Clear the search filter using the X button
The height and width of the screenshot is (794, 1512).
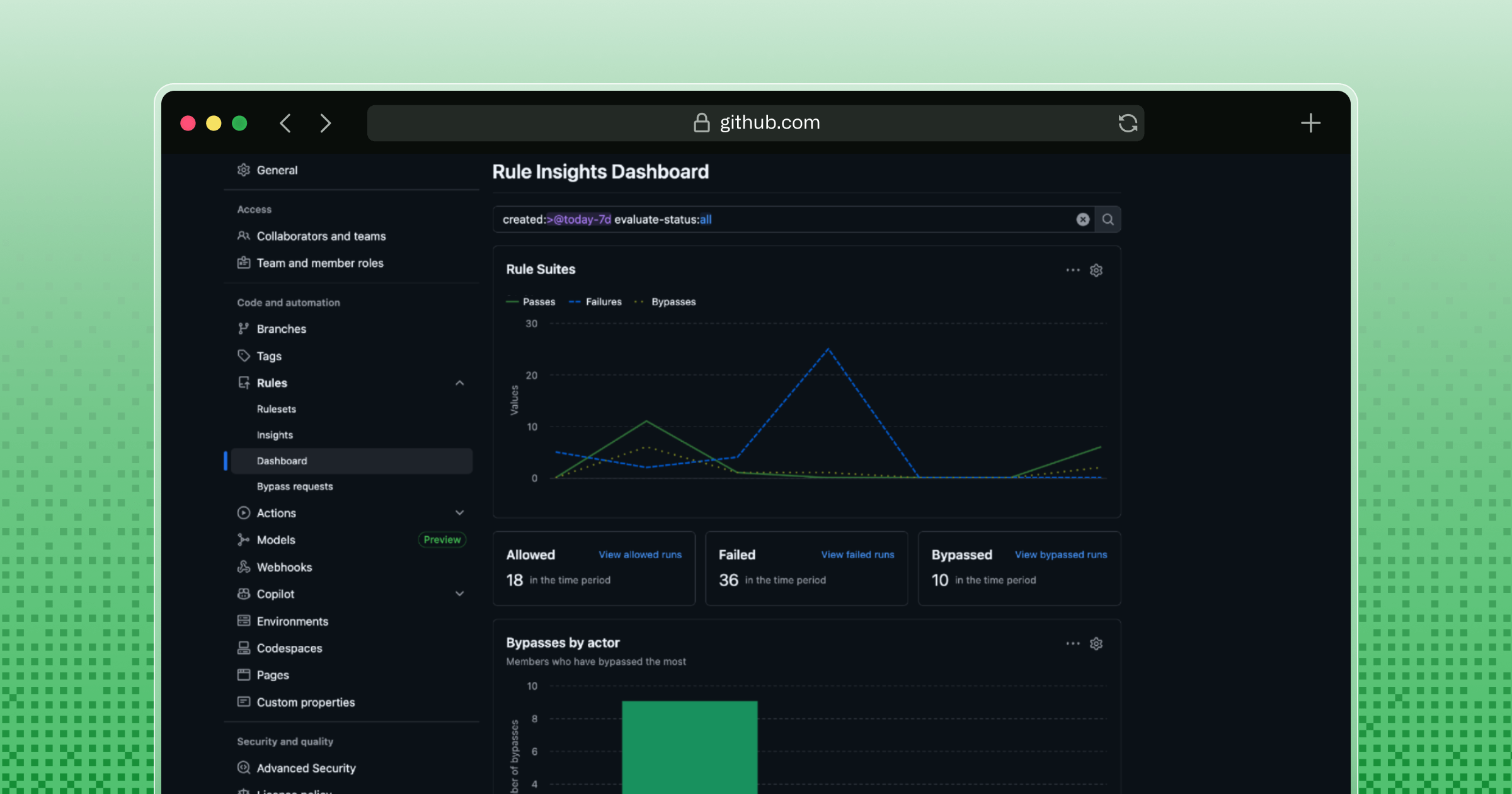point(1082,219)
